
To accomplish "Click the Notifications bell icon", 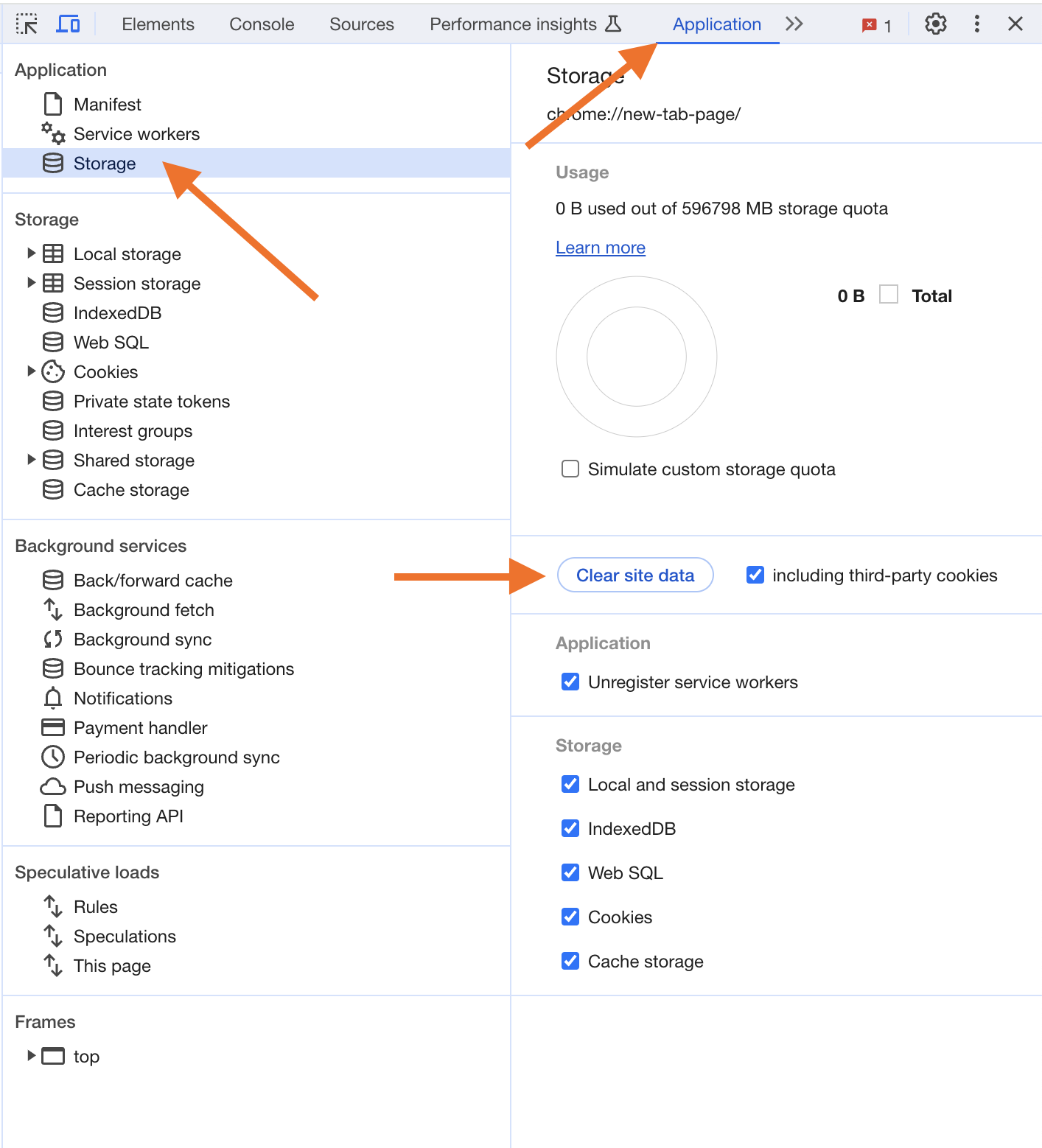I will click(x=53, y=698).
